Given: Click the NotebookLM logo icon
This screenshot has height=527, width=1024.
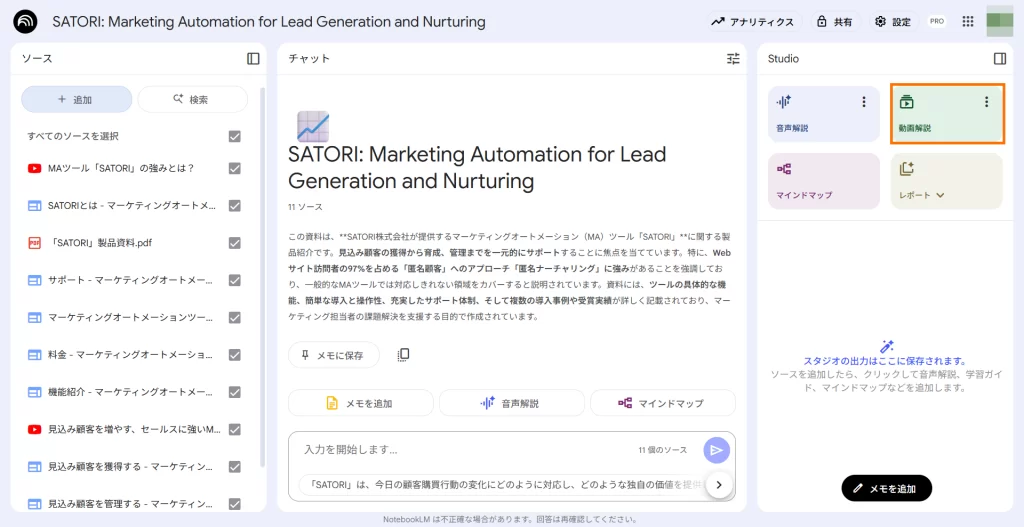Looking at the screenshot, I should (x=25, y=22).
